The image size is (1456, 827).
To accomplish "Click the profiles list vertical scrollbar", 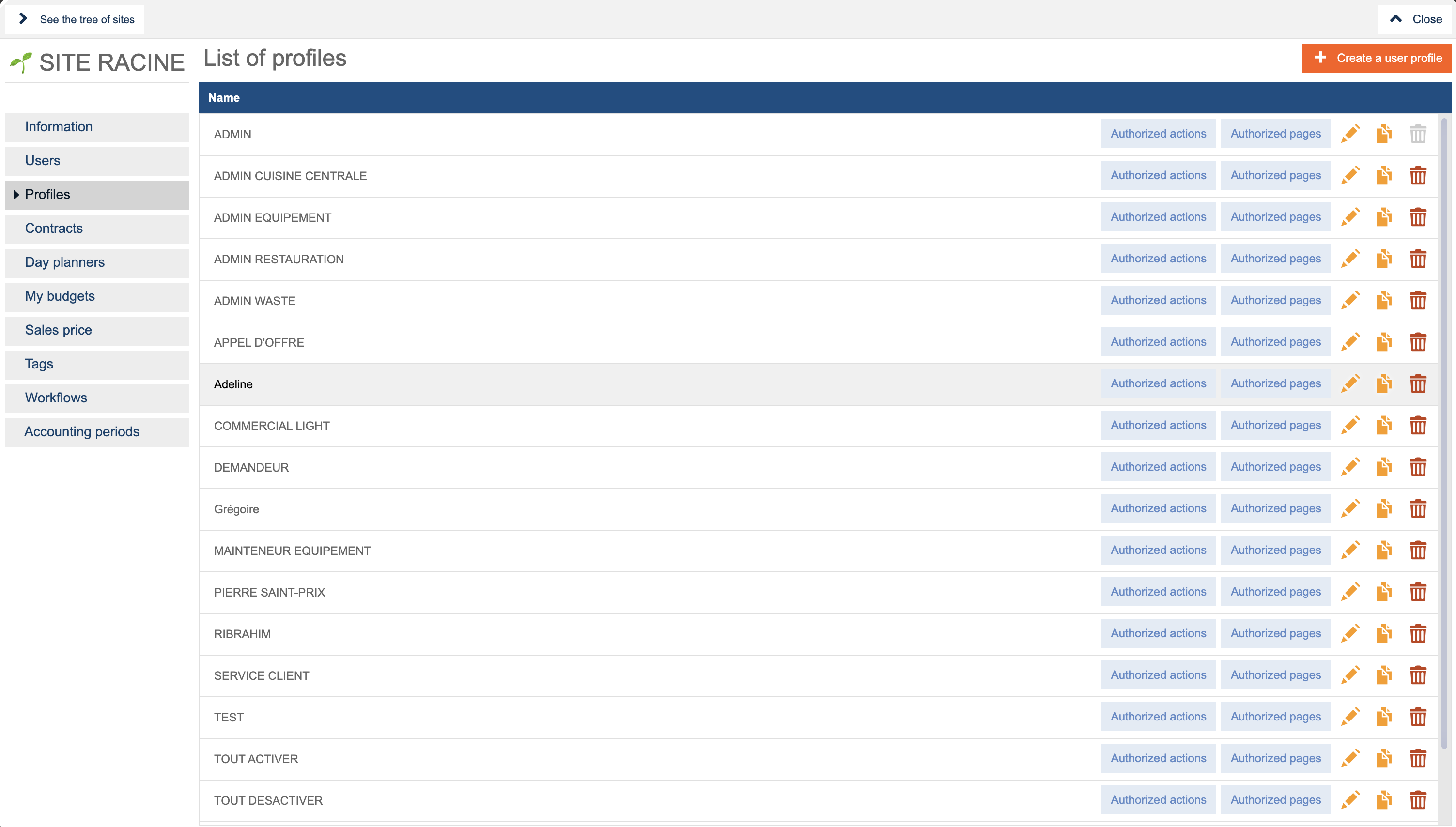I will (x=1444, y=433).
